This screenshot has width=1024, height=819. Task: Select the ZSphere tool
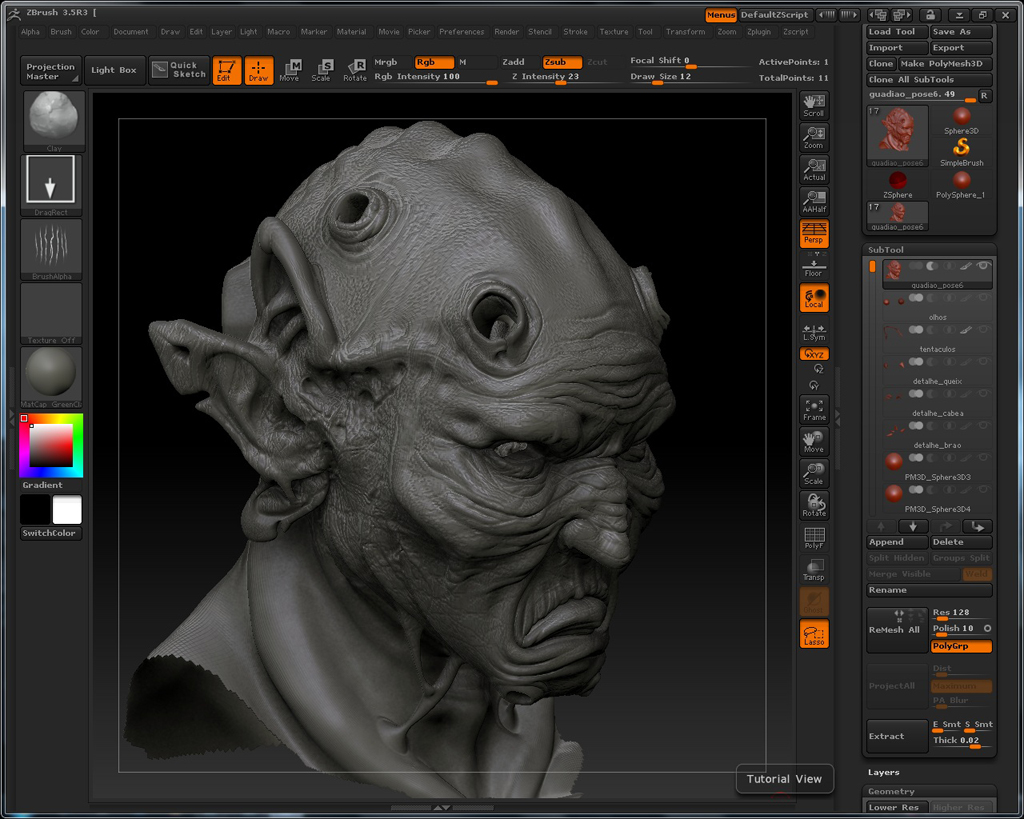[x=898, y=185]
